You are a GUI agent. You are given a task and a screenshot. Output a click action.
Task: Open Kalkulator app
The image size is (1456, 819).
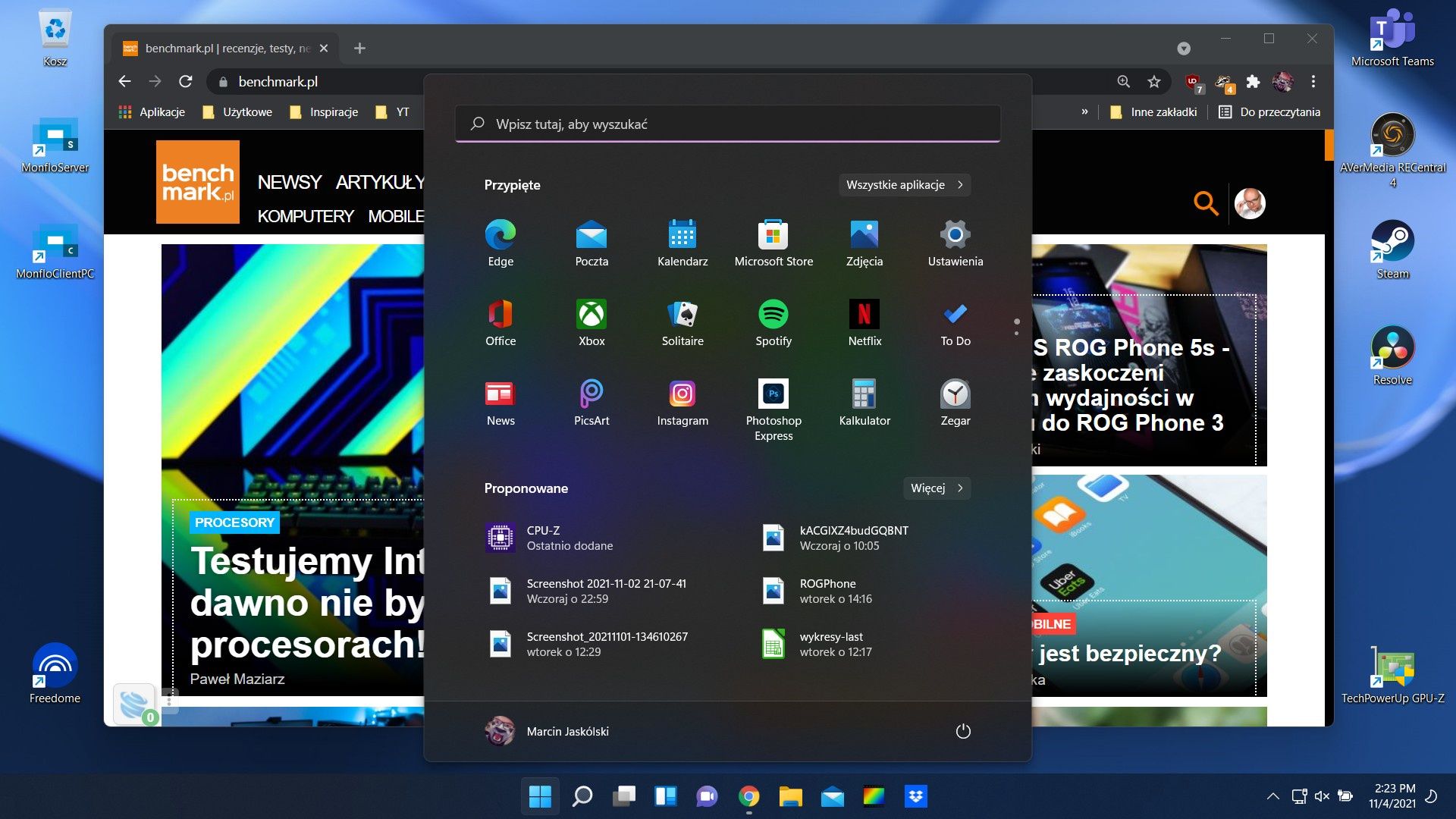(864, 402)
